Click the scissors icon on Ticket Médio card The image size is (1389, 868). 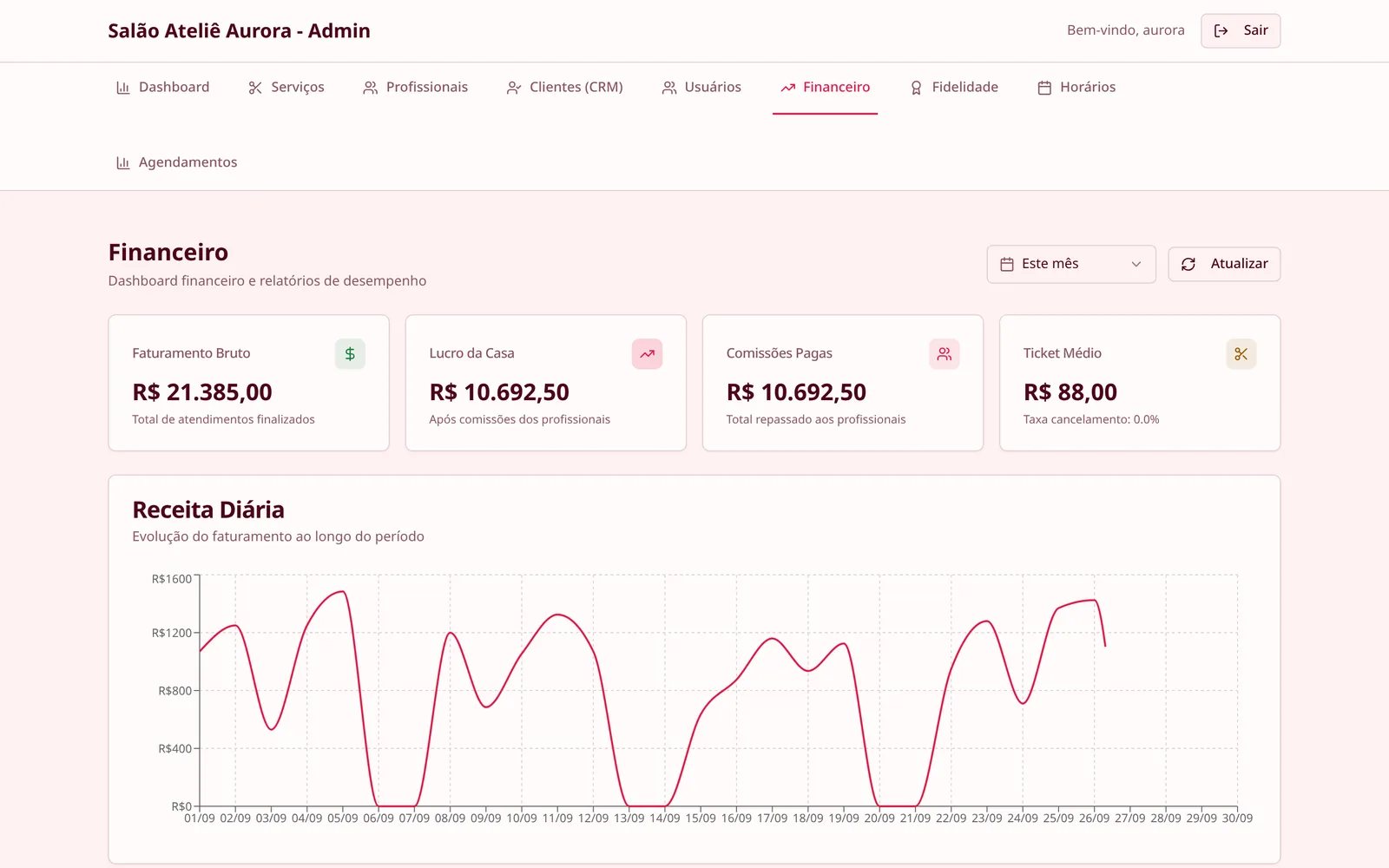point(1241,354)
